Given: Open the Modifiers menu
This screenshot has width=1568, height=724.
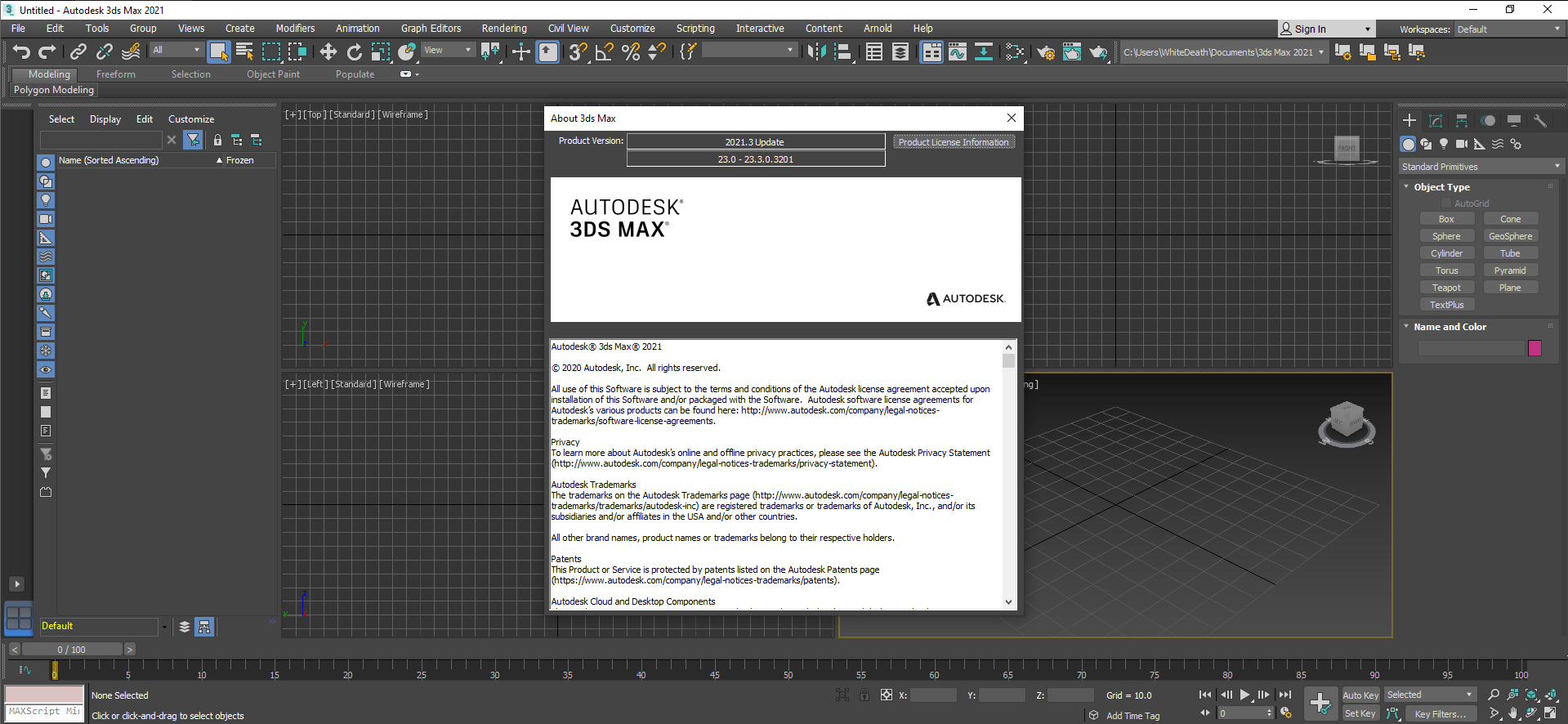Looking at the screenshot, I should point(295,29).
